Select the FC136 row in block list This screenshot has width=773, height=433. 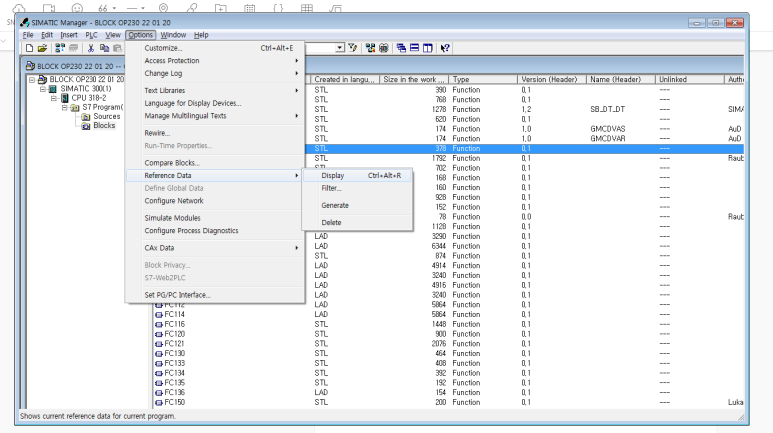point(449,393)
